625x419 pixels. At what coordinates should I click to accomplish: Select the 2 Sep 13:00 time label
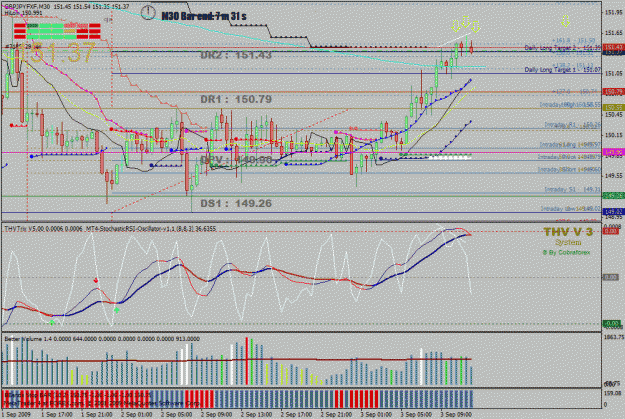click(x=256, y=415)
